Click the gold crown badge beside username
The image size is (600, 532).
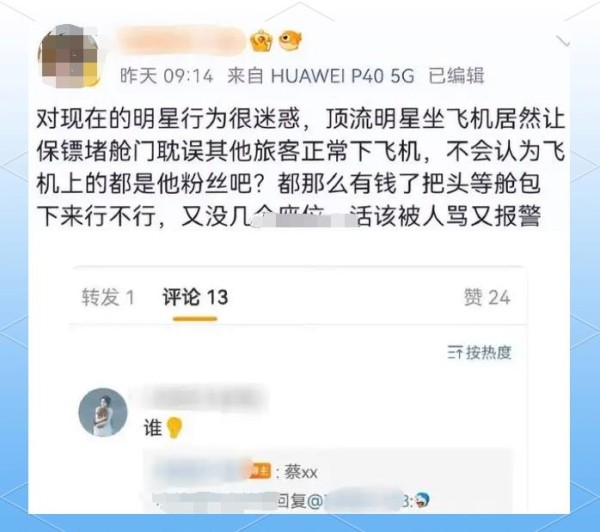click(x=261, y=40)
